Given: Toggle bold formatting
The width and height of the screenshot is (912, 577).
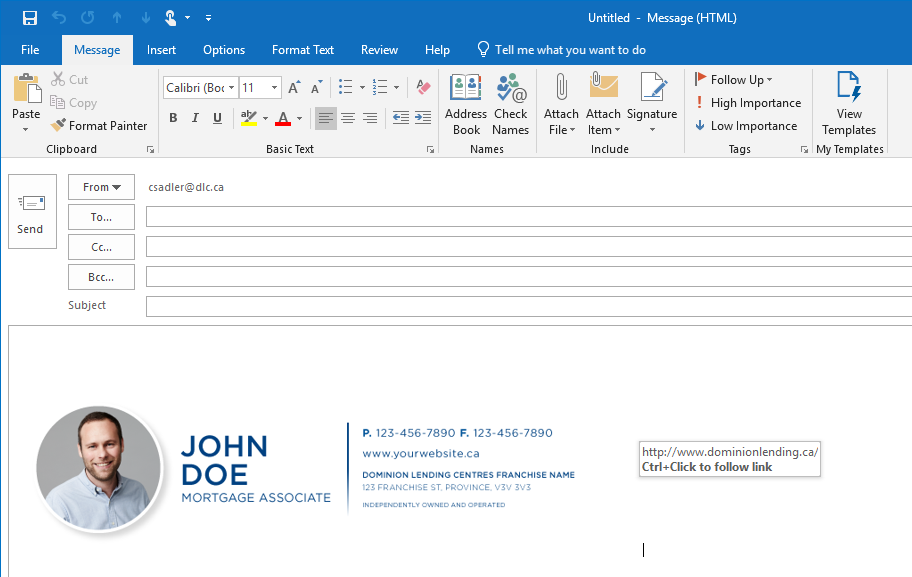Looking at the screenshot, I should [173, 118].
